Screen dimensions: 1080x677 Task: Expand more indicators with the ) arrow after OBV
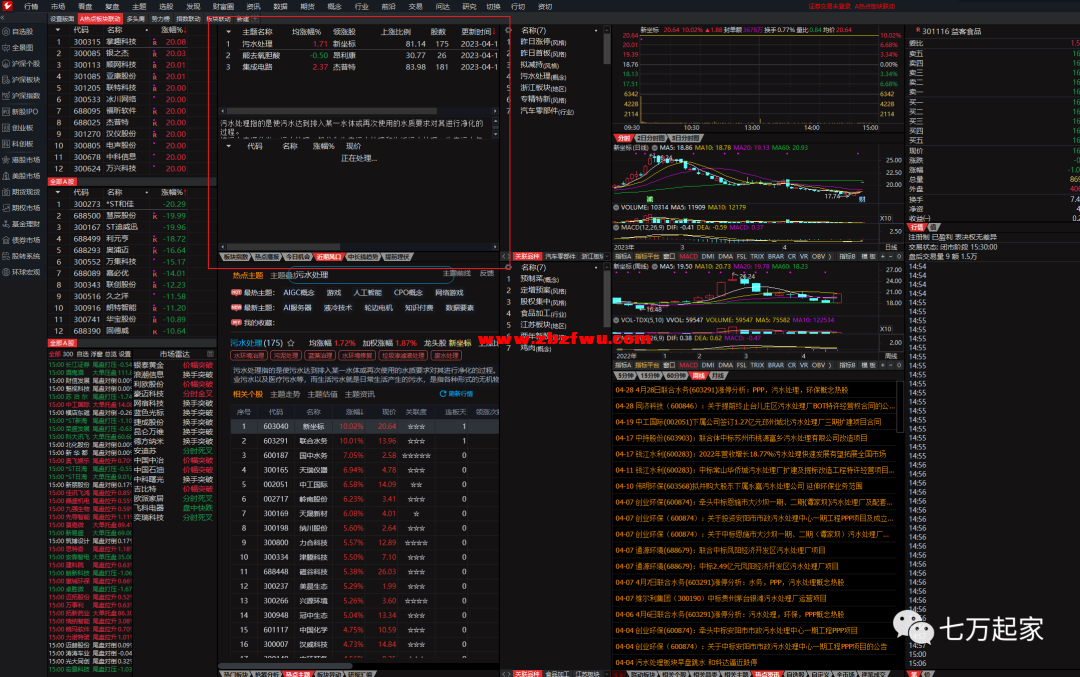829,256
